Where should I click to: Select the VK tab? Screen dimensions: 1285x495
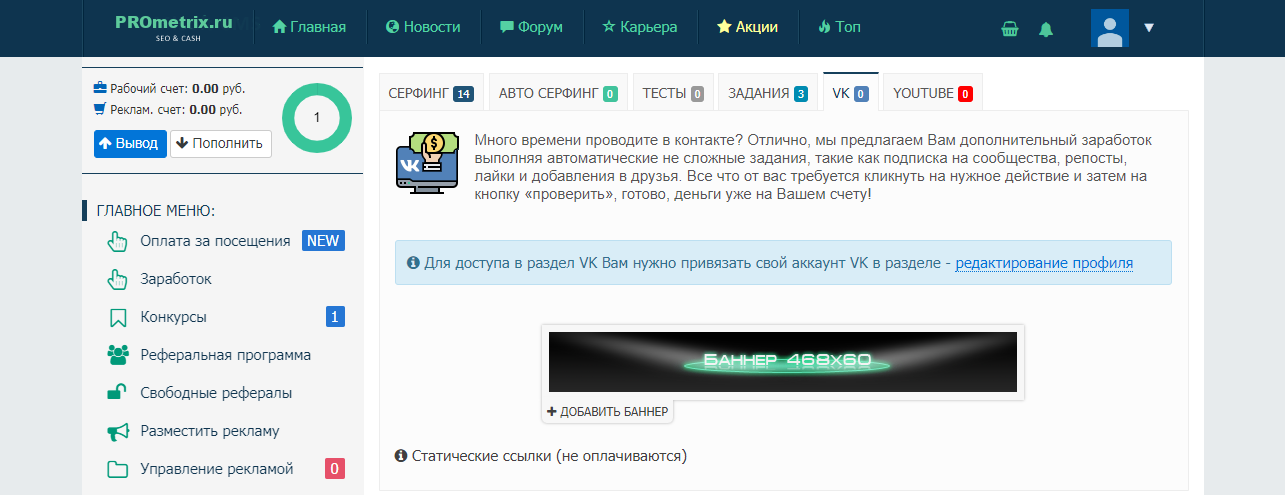point(850,93)
